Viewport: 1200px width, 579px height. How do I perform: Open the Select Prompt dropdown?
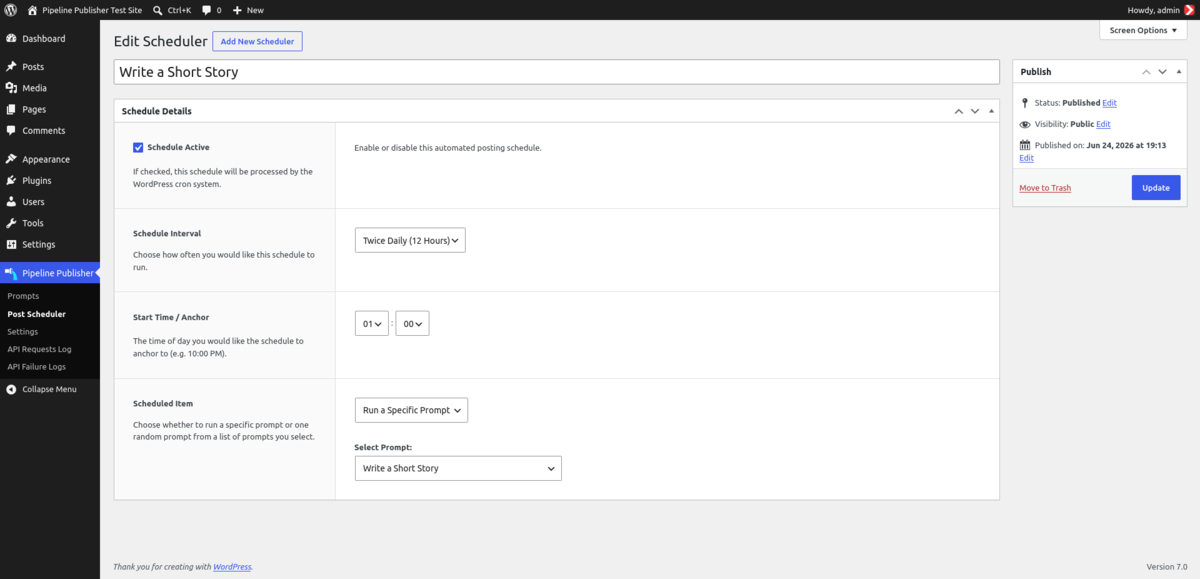[x=458, y=468]
